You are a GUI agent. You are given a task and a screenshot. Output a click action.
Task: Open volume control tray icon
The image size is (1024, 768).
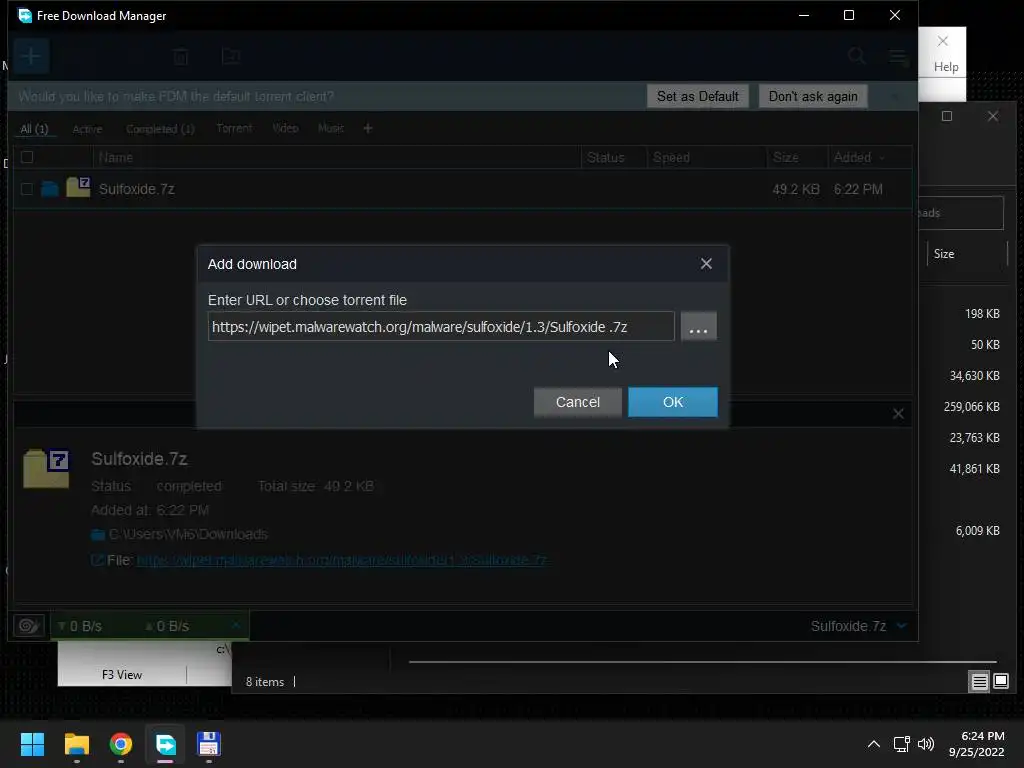[x=925, y=744]
